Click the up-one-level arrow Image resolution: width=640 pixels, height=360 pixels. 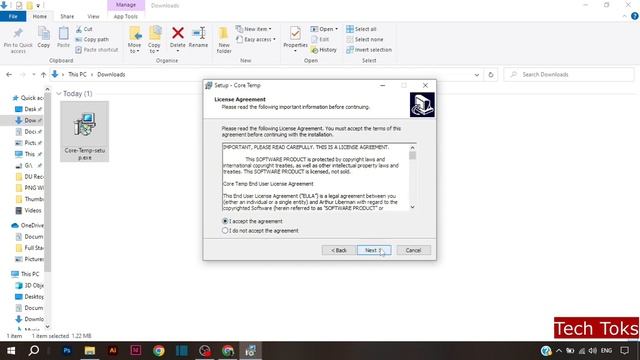tap(43, 75)
